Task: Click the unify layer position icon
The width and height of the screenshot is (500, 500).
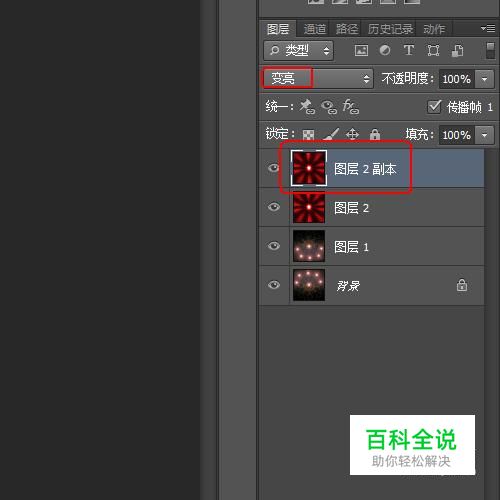Action: point(307,107)
